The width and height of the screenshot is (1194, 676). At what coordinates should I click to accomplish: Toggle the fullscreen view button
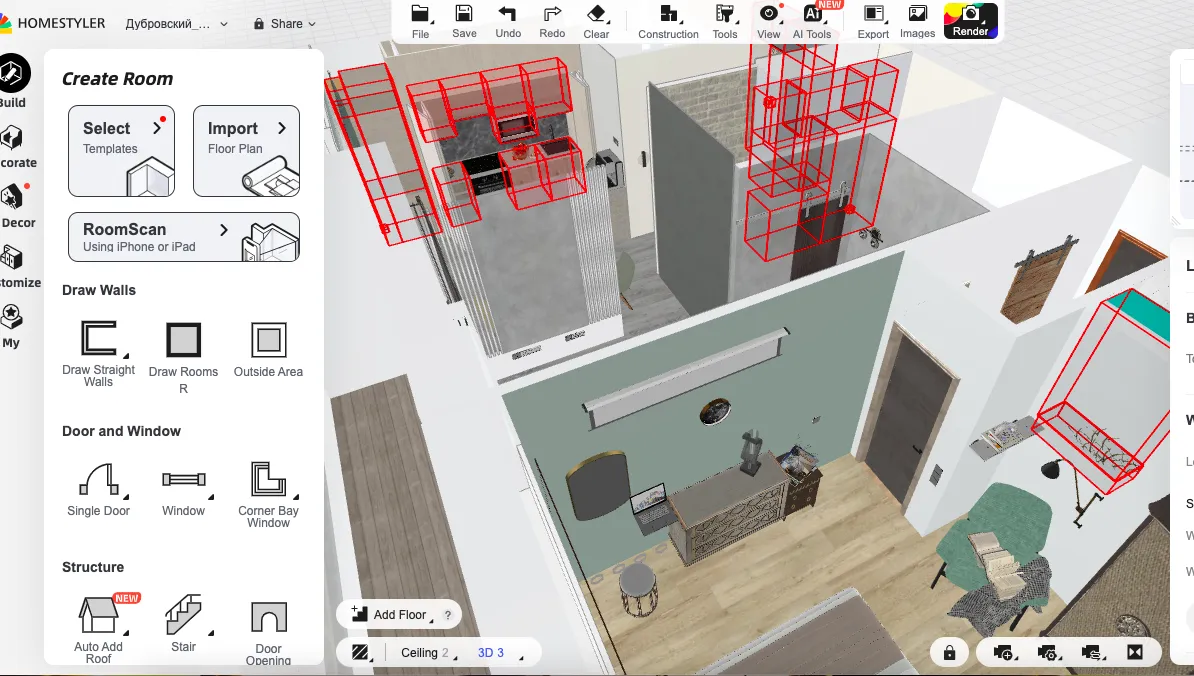[1134, 652]
